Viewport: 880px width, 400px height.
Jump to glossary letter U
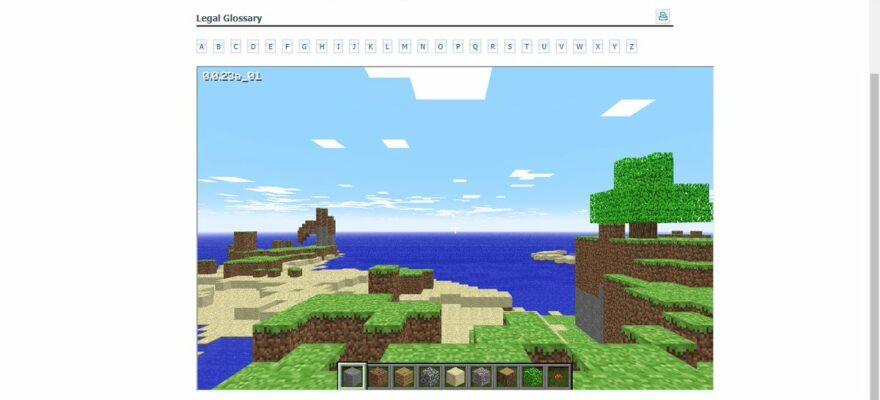point(544,47)
